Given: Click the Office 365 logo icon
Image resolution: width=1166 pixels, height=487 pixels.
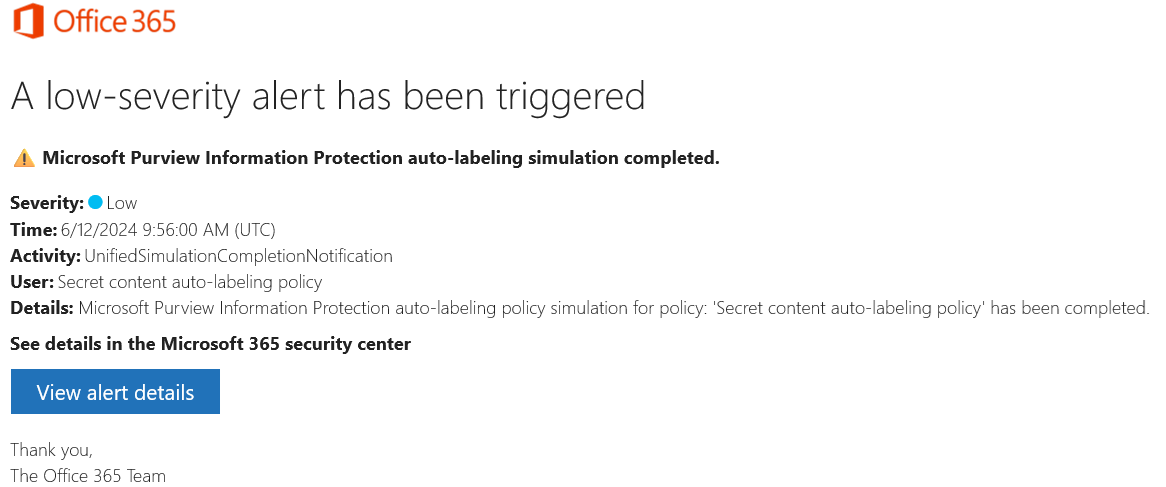Looking at the screenshot, I should pos(27,21).
